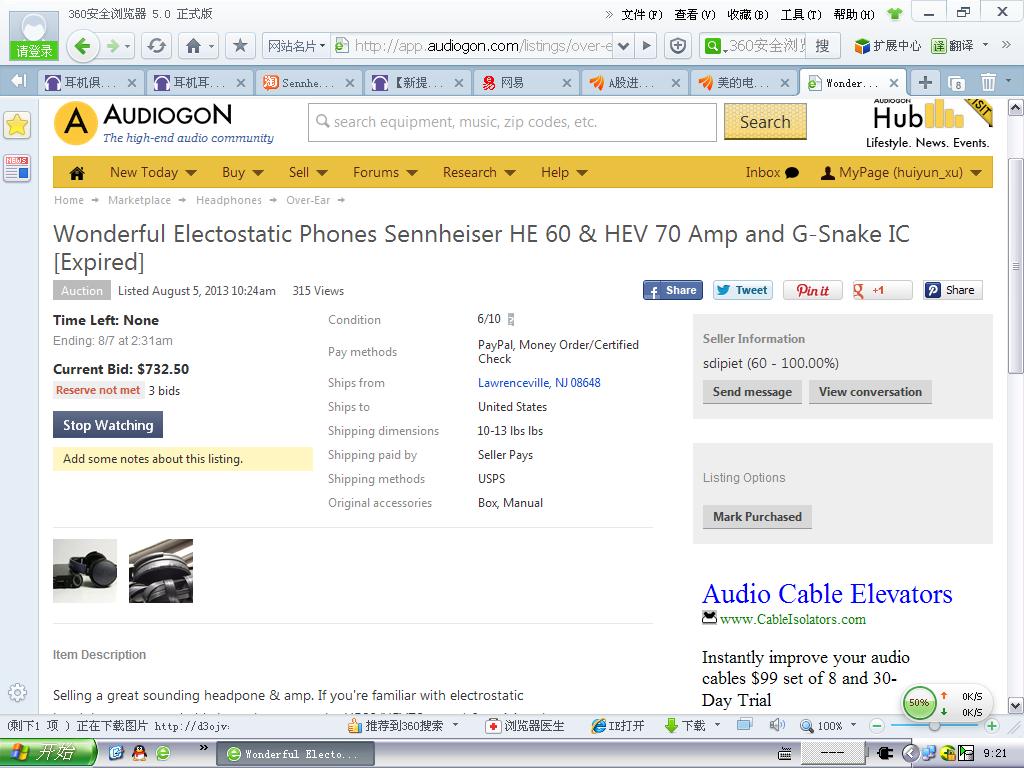Expand the Help dropdown menu

pyautogui.click(x=564, y=172)
